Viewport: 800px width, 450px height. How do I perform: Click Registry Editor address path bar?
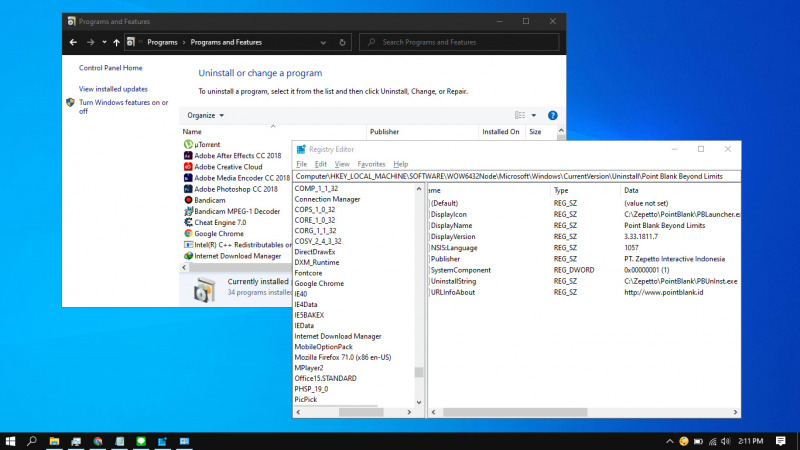(516, 176)
